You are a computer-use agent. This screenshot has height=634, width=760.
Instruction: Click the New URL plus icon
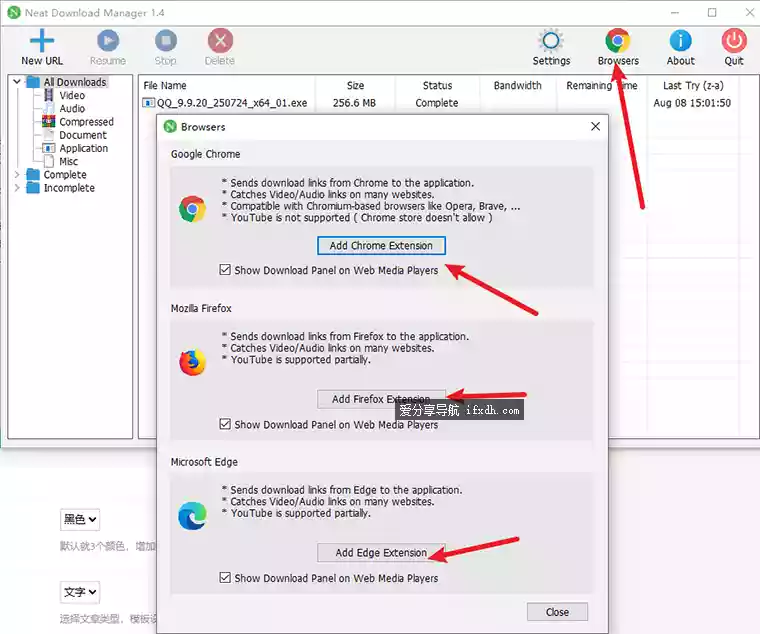point(41,41)
